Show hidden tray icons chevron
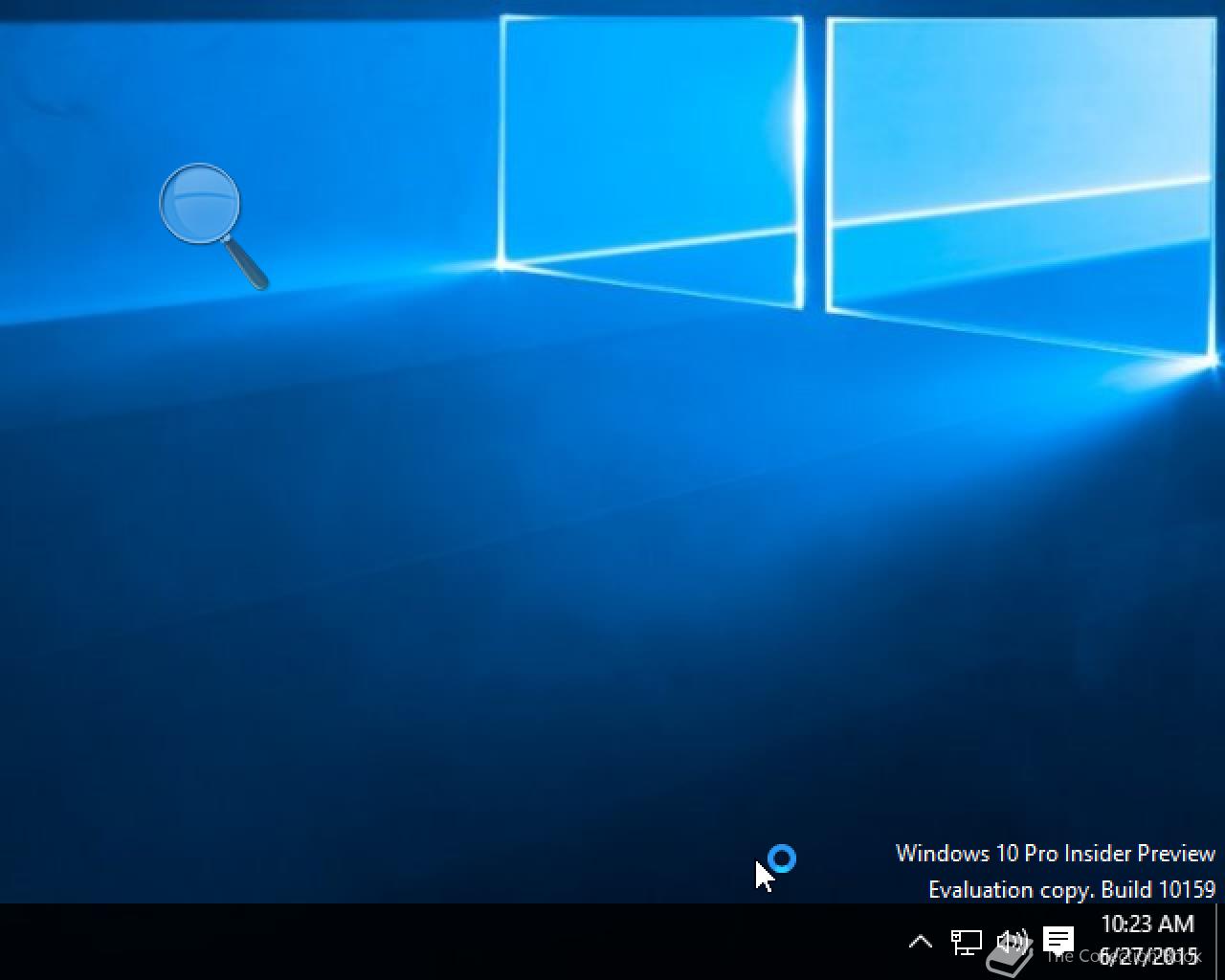The width and height of the screenshot is (1225, 980). click(x=920, y=942)
